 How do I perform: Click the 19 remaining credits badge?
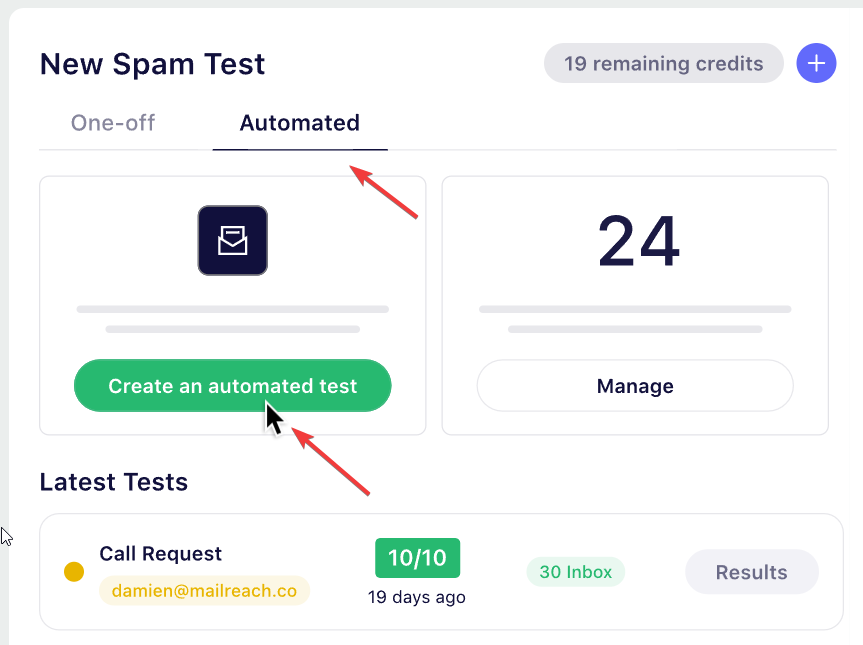(663, 64)
